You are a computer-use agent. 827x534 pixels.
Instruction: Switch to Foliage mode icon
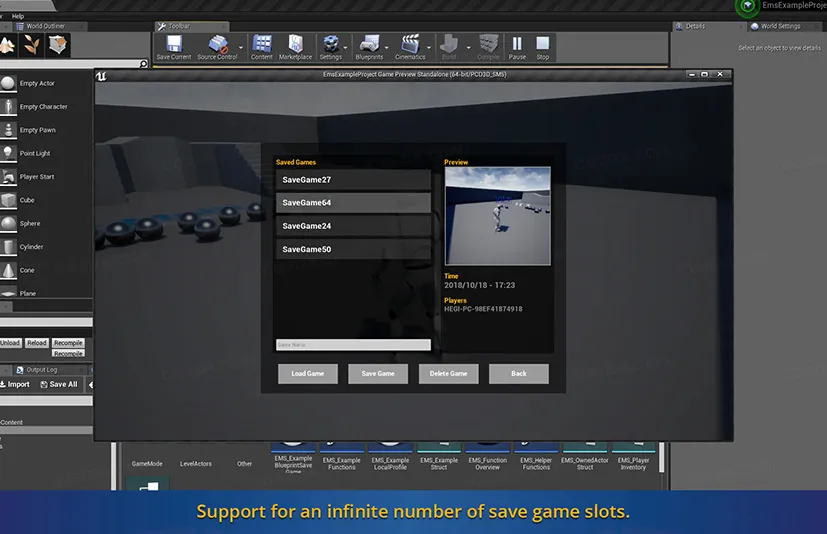pyautogui.click(x=32, y=45)
